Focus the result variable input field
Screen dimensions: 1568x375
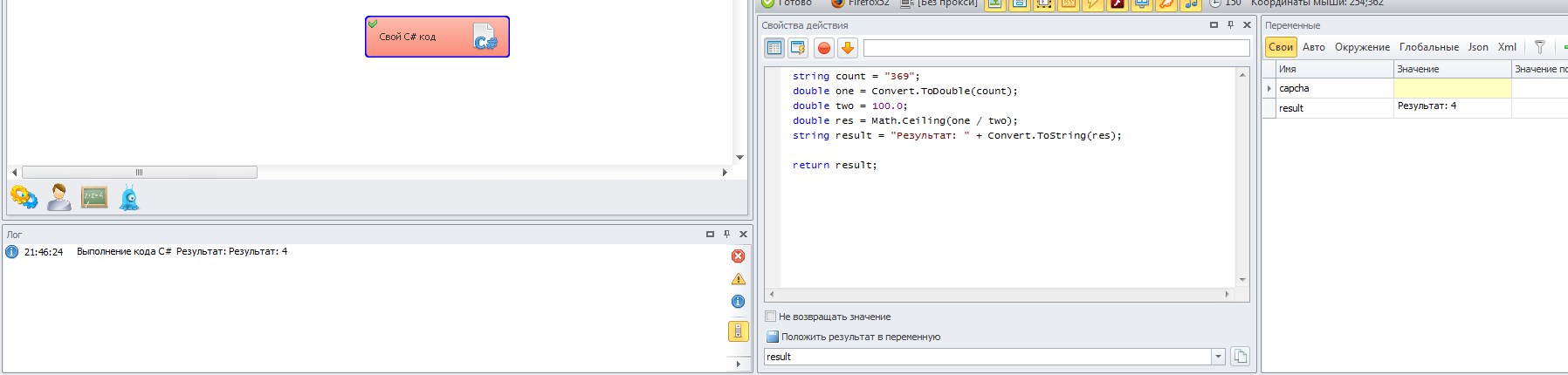987,357
